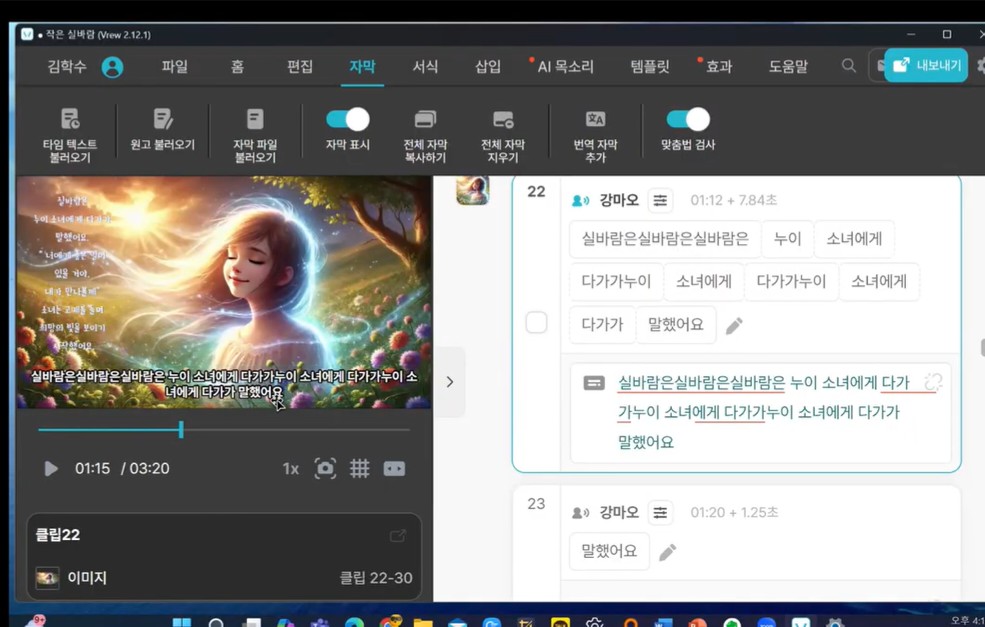
Task: Click the 전체 자막 복사하기 icon
Action: tap(425, 119)
